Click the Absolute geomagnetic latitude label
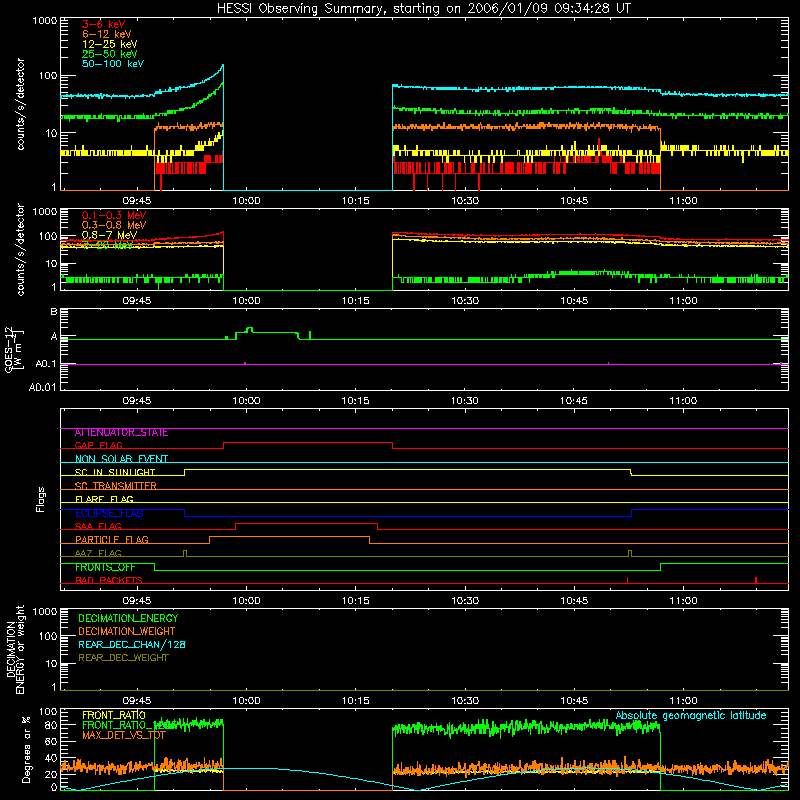 point(691,715)
